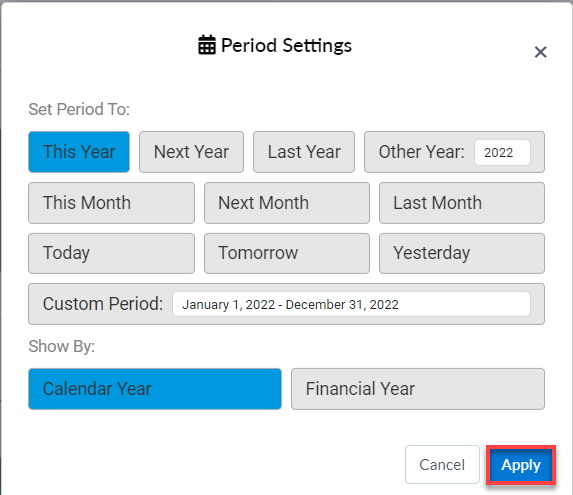Select the Other Year option button
Screen dimensions: 573x495
click(x=421, y=152)
